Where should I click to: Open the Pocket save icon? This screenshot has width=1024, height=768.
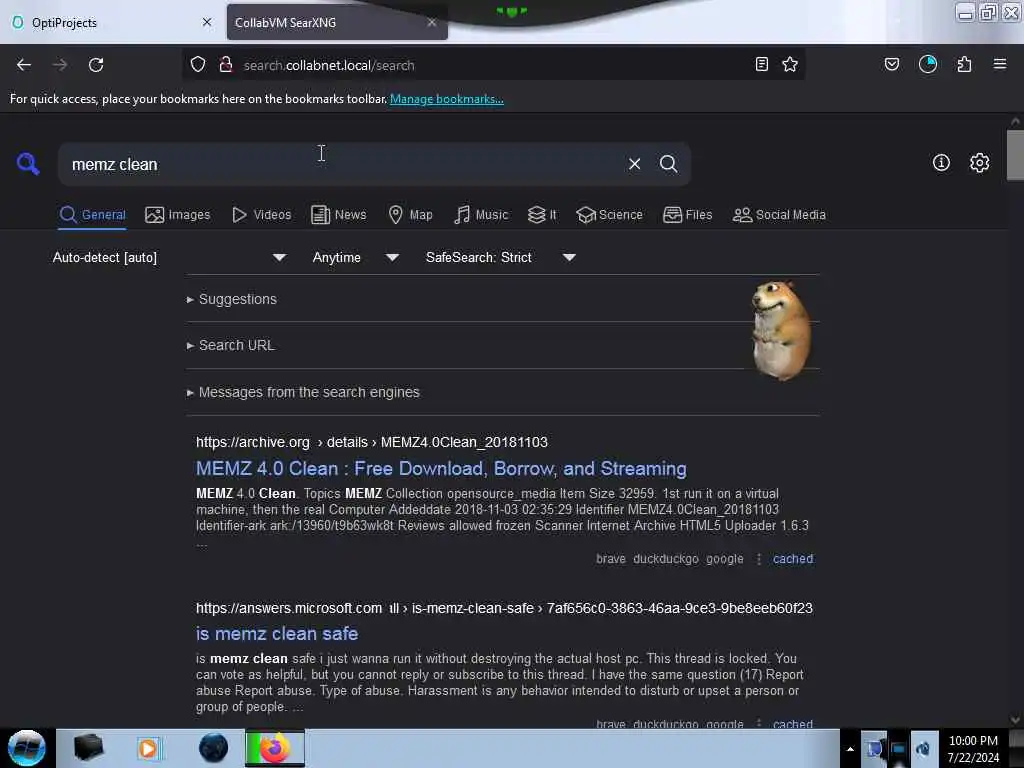(892, 64)
